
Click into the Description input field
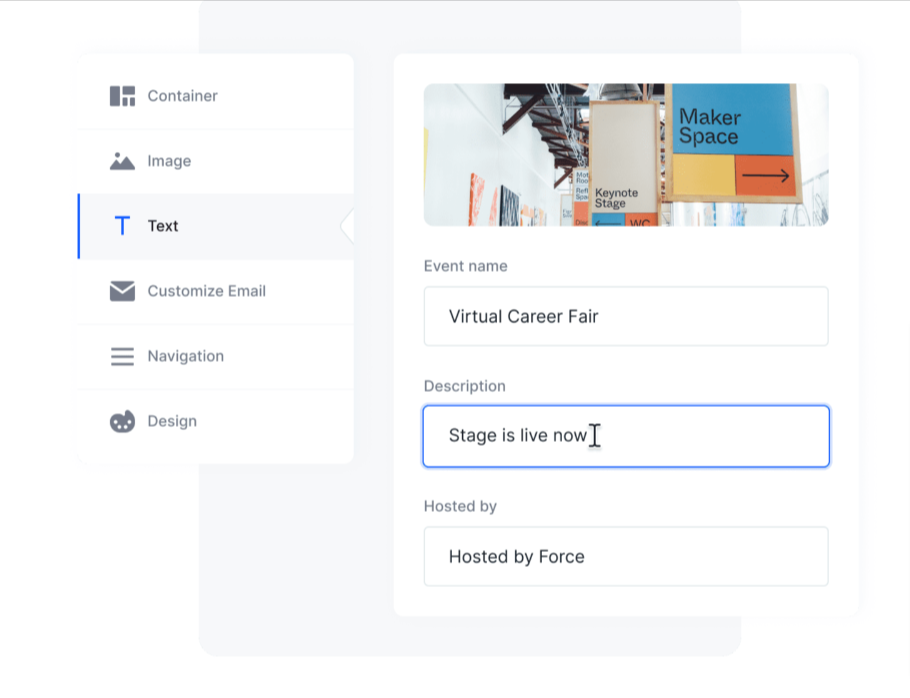pyautogui.click(x=626, y=436)
